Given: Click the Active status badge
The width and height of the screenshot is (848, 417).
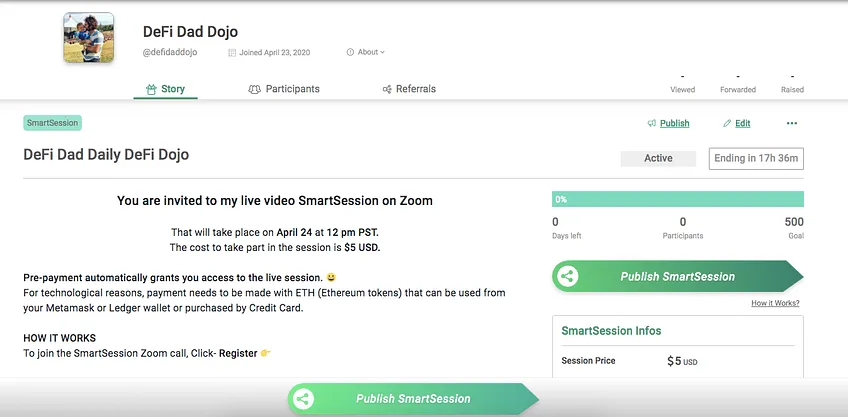Looking at the screenshot, I should [658, 158].
